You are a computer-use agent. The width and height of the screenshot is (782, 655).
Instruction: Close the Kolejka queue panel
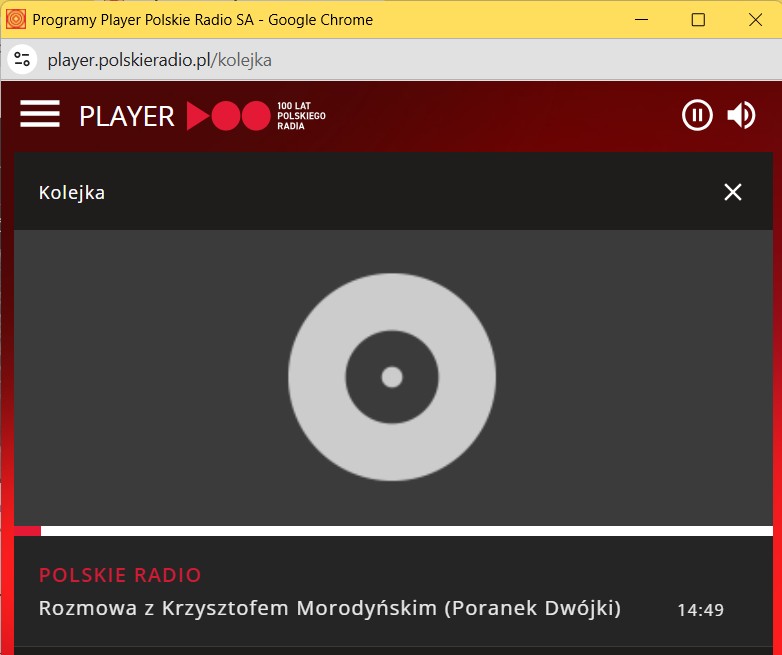733,192
